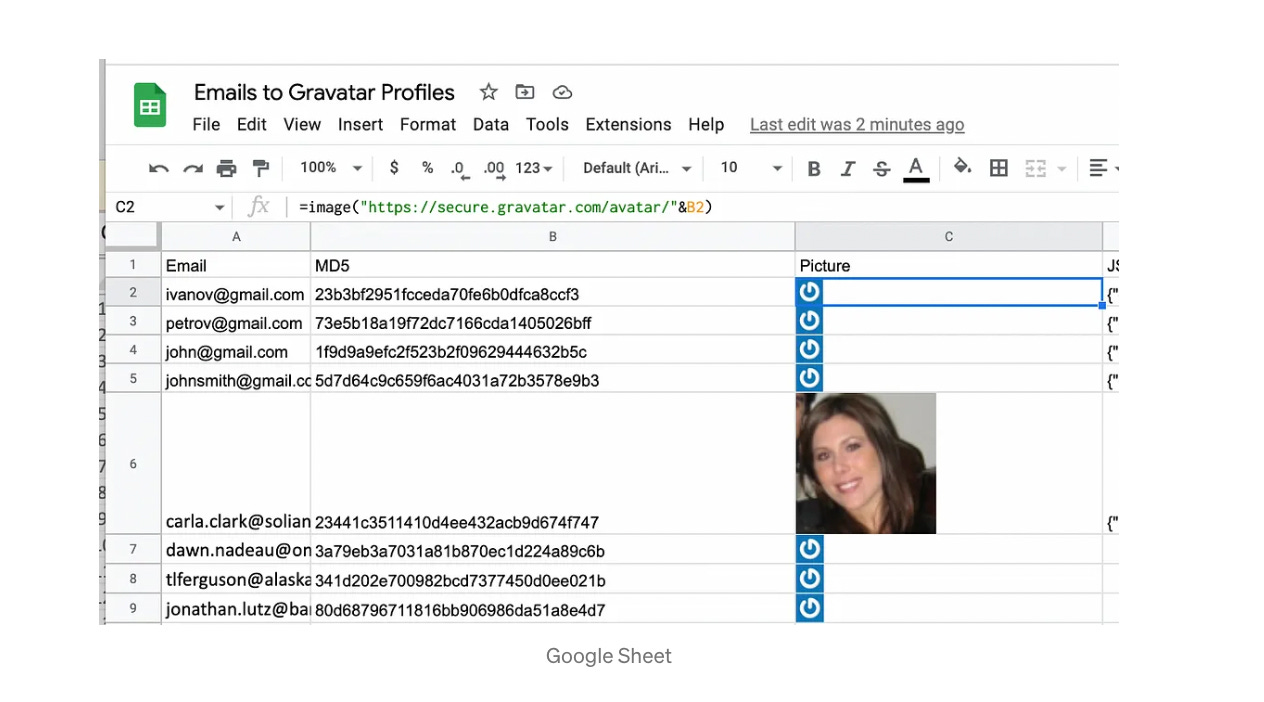The width and height of the screenshot is (1264, 702).
Task: Star the Emails to Gravatar Profiles document
Action: [x=488, y=92]
